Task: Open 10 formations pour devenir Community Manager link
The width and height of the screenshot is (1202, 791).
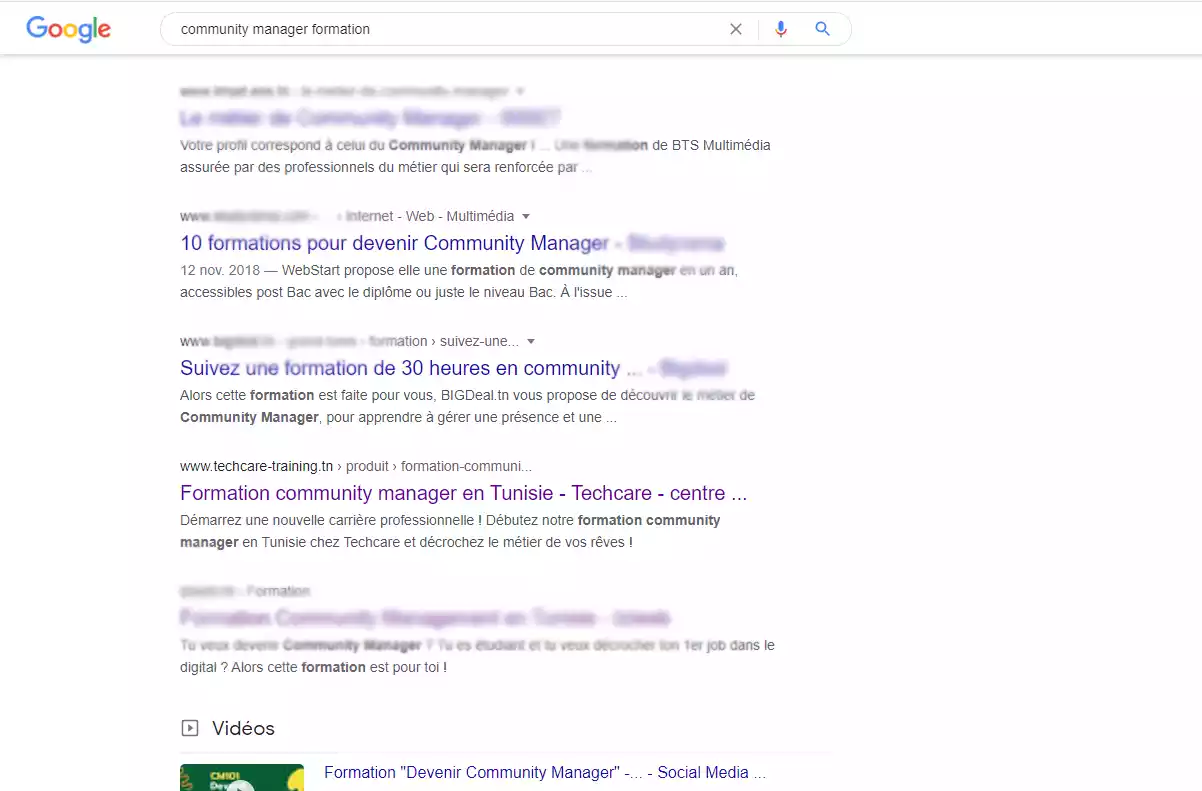Action: 452,243
